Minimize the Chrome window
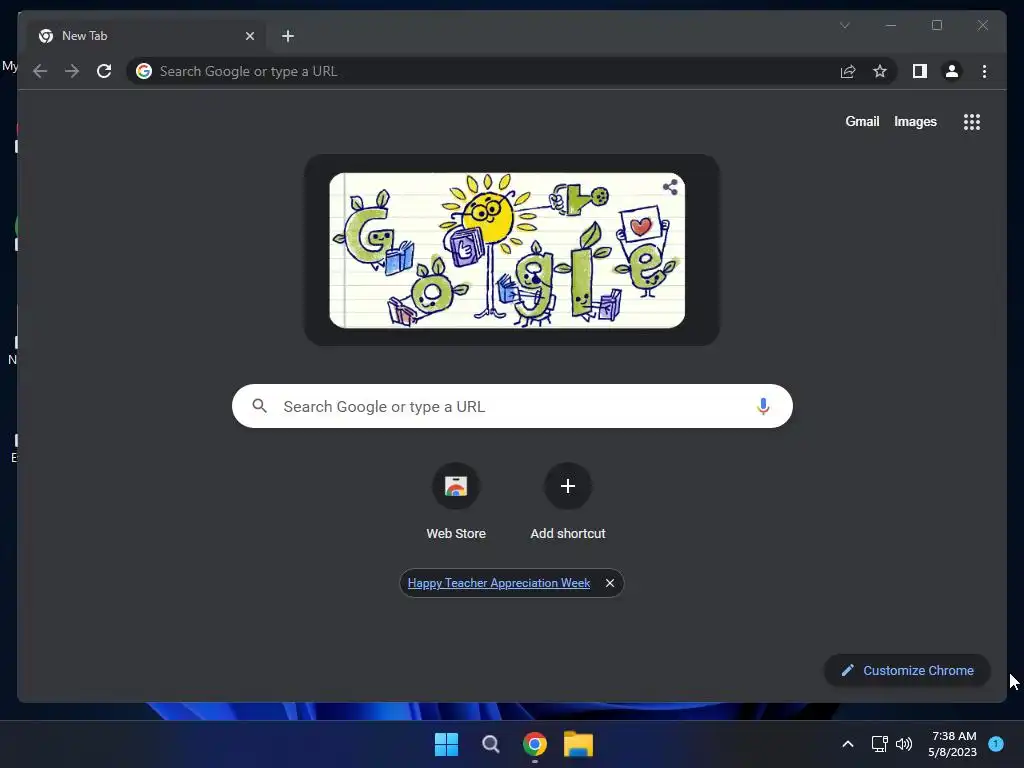Viewport: 1024px width, 768px height. pyautogui.click(x=891, y=25)
